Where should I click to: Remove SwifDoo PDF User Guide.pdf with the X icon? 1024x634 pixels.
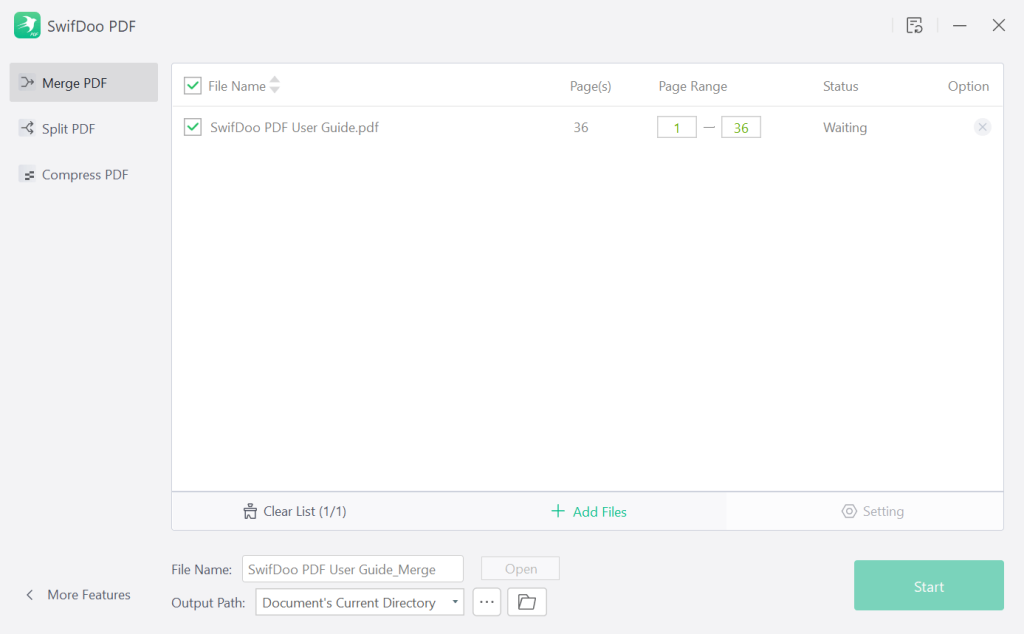[982, 127]
